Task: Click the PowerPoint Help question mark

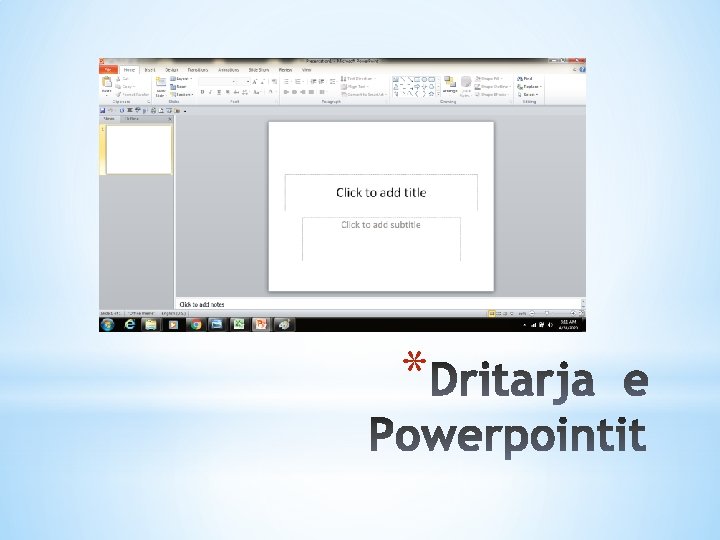Action: [x=582, y=70]
